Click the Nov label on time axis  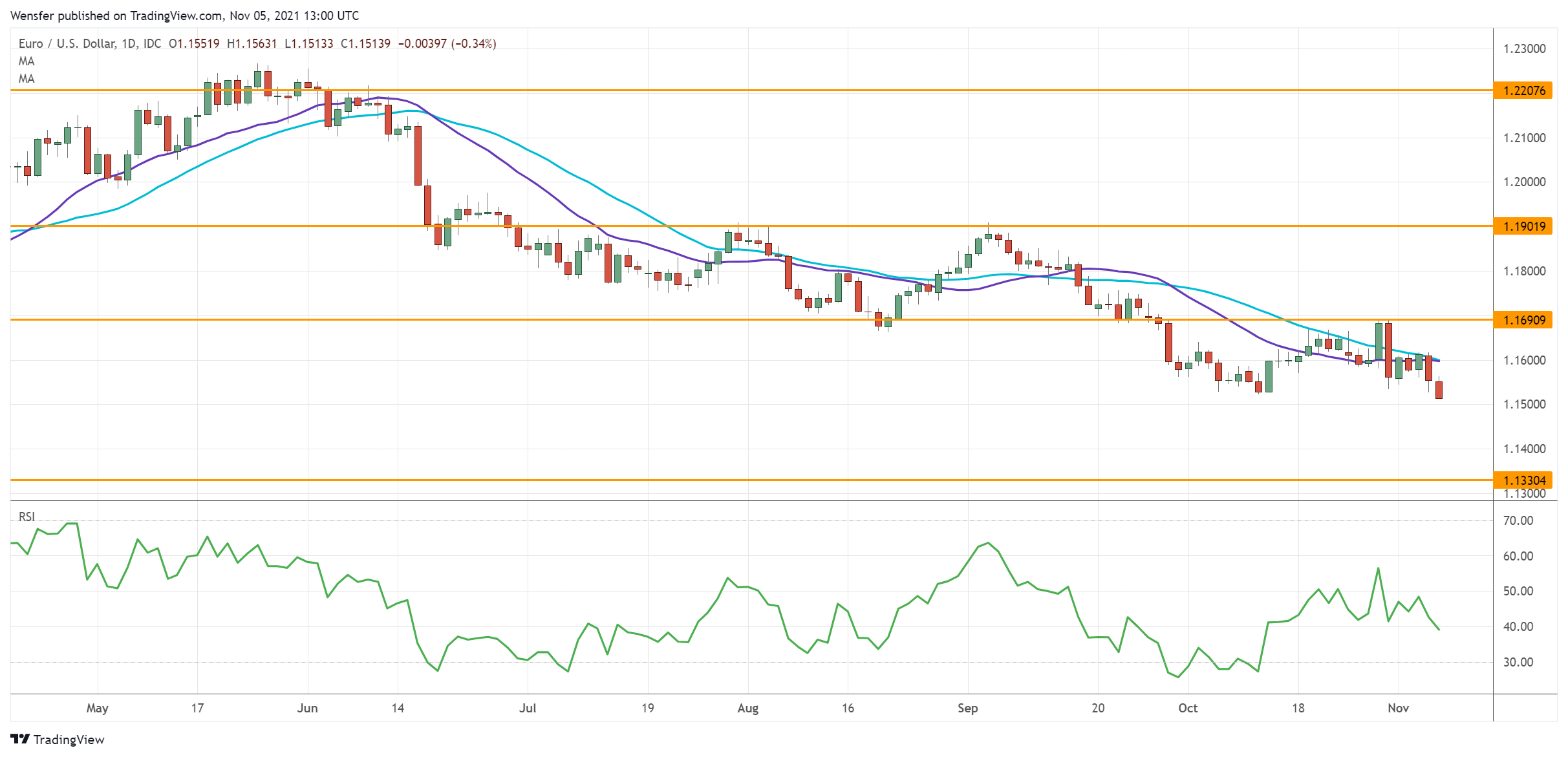[x=1398, y=708]
